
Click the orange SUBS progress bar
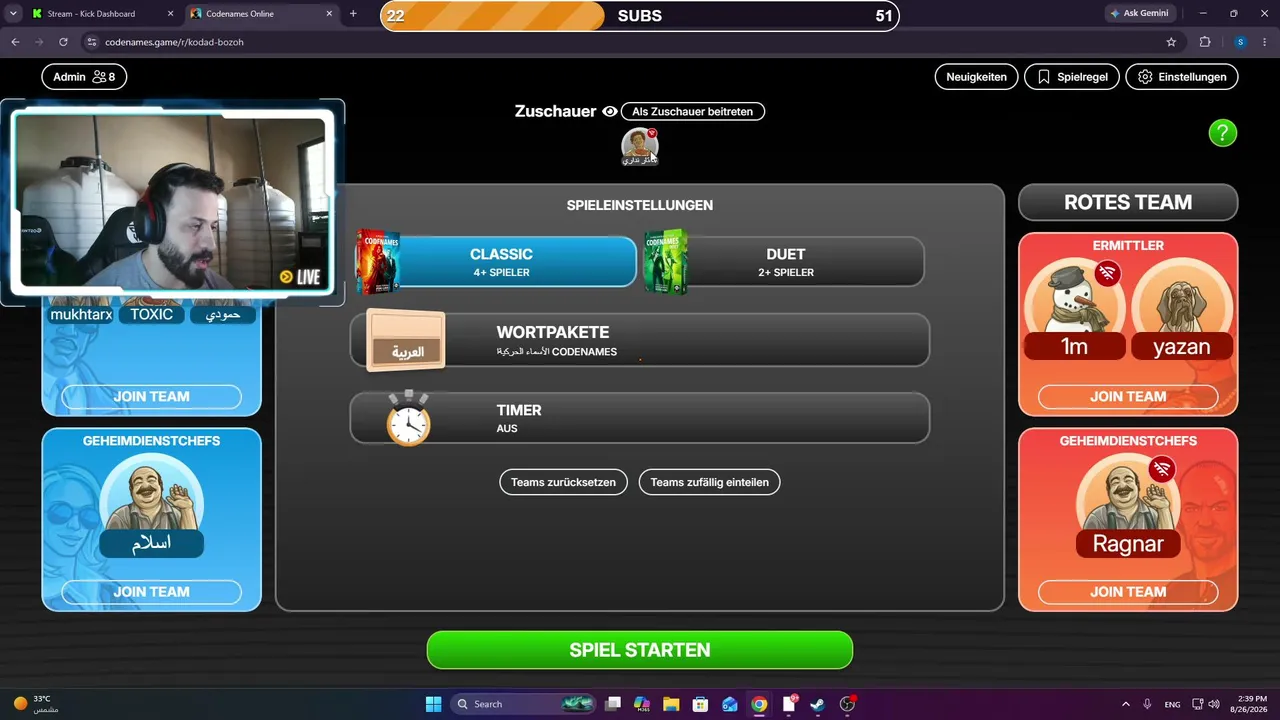click(x=639, y=16)
